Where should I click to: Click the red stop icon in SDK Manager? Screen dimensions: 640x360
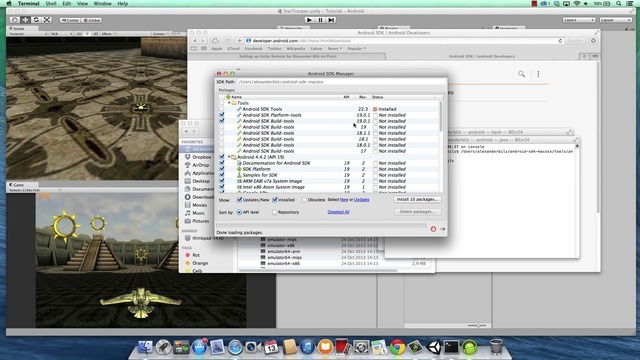point(433,229)
